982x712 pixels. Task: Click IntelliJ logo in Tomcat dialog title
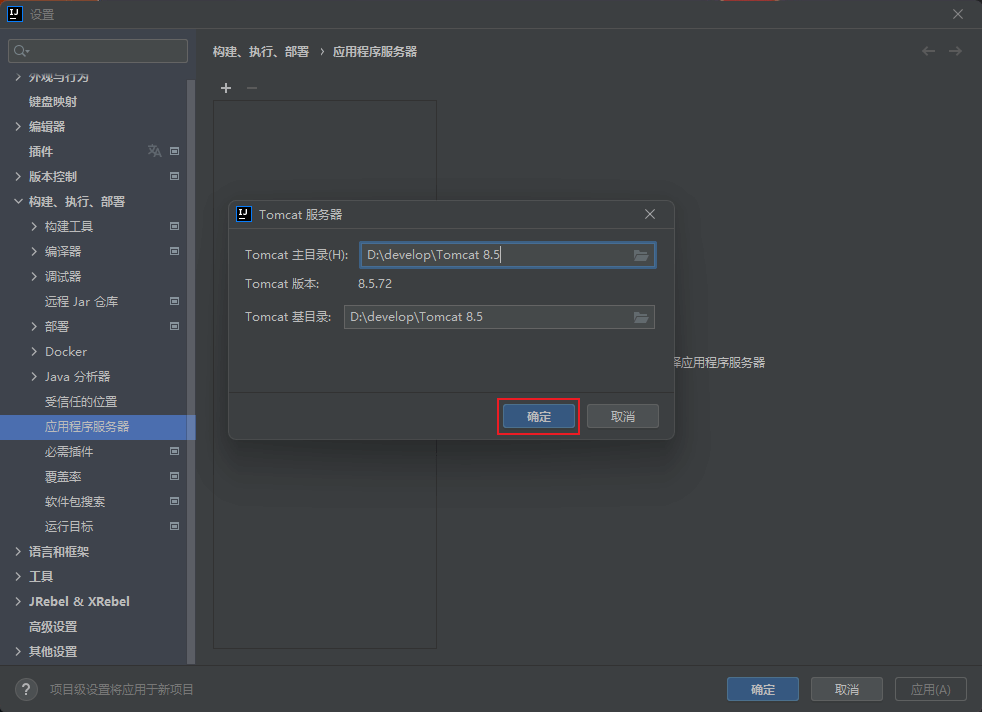tap(244, 214)
